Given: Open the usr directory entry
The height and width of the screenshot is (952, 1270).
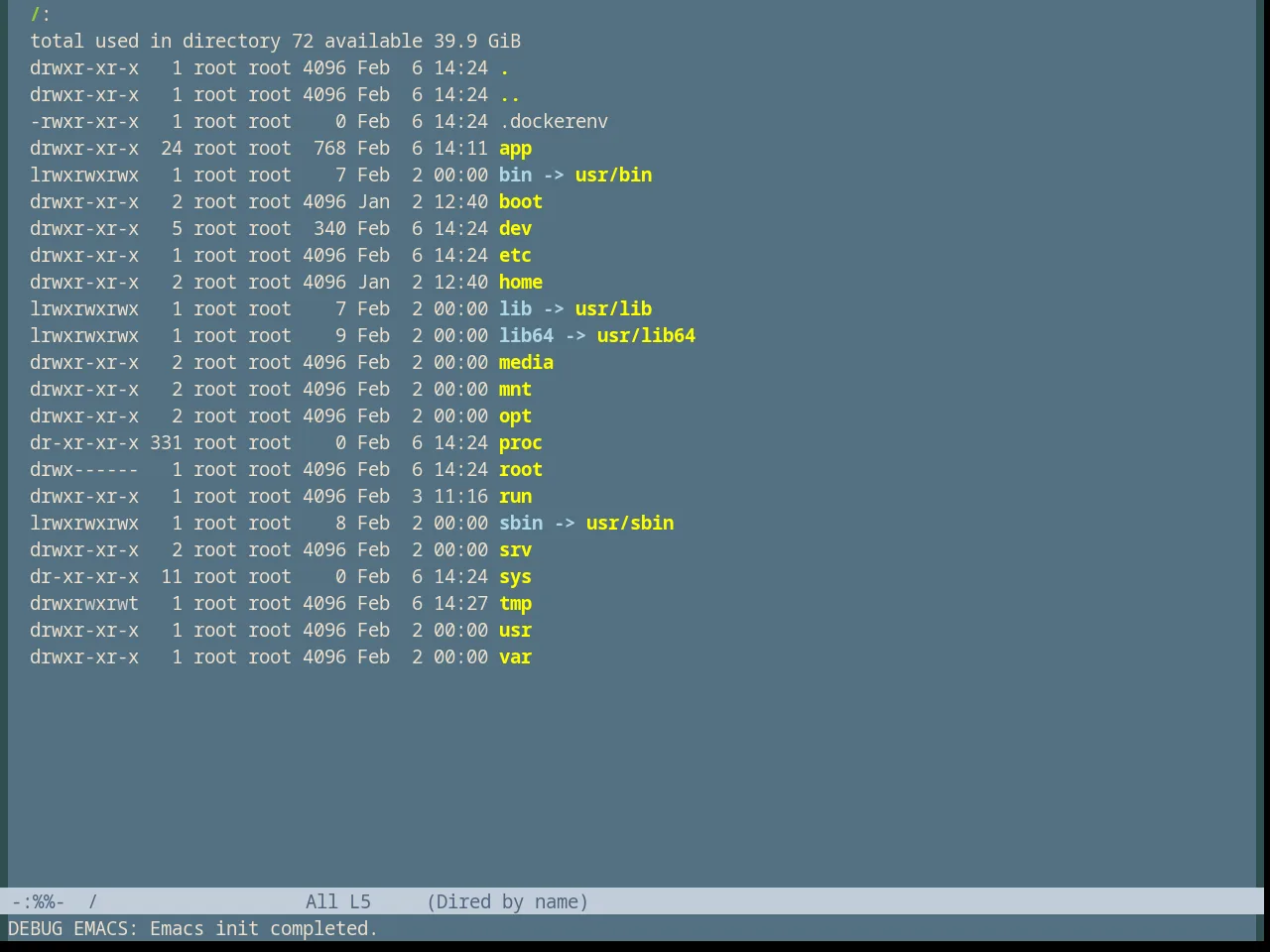Looking at the screenshot, I should click(x=515, y=631).
